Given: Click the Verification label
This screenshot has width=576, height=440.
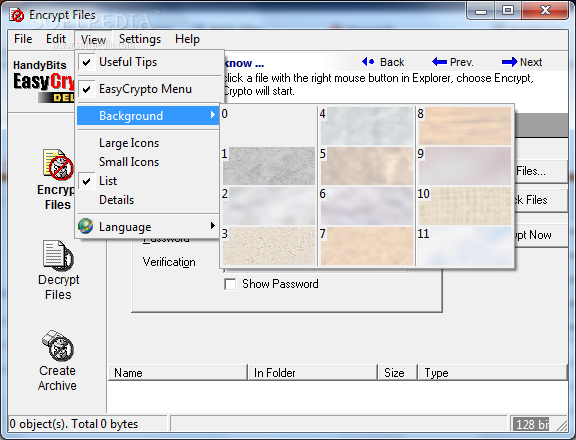Looking at the screenshot, I should [x=169, y=262].
